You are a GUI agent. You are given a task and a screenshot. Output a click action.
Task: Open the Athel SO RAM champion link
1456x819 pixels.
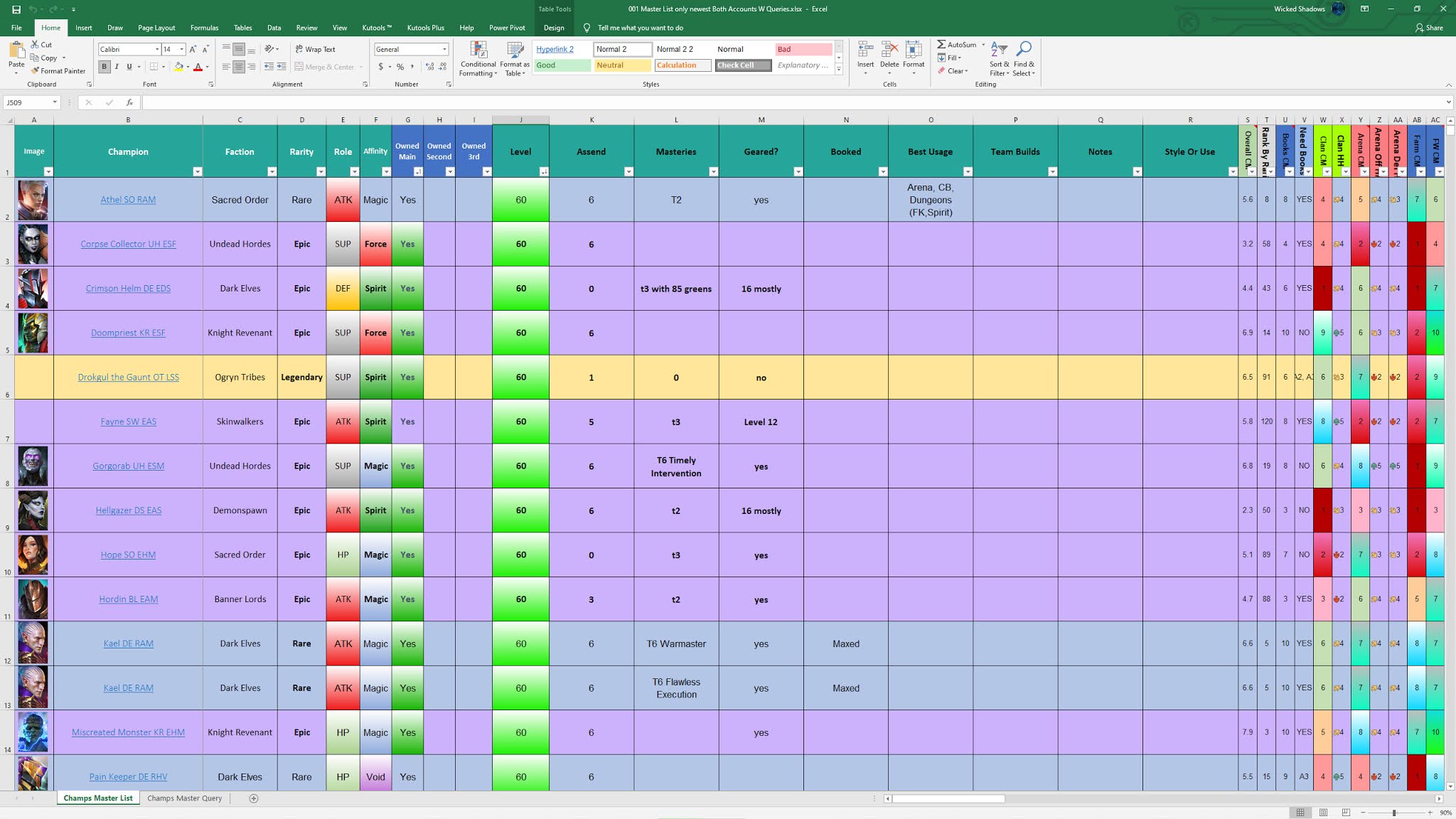coord(128,200)
